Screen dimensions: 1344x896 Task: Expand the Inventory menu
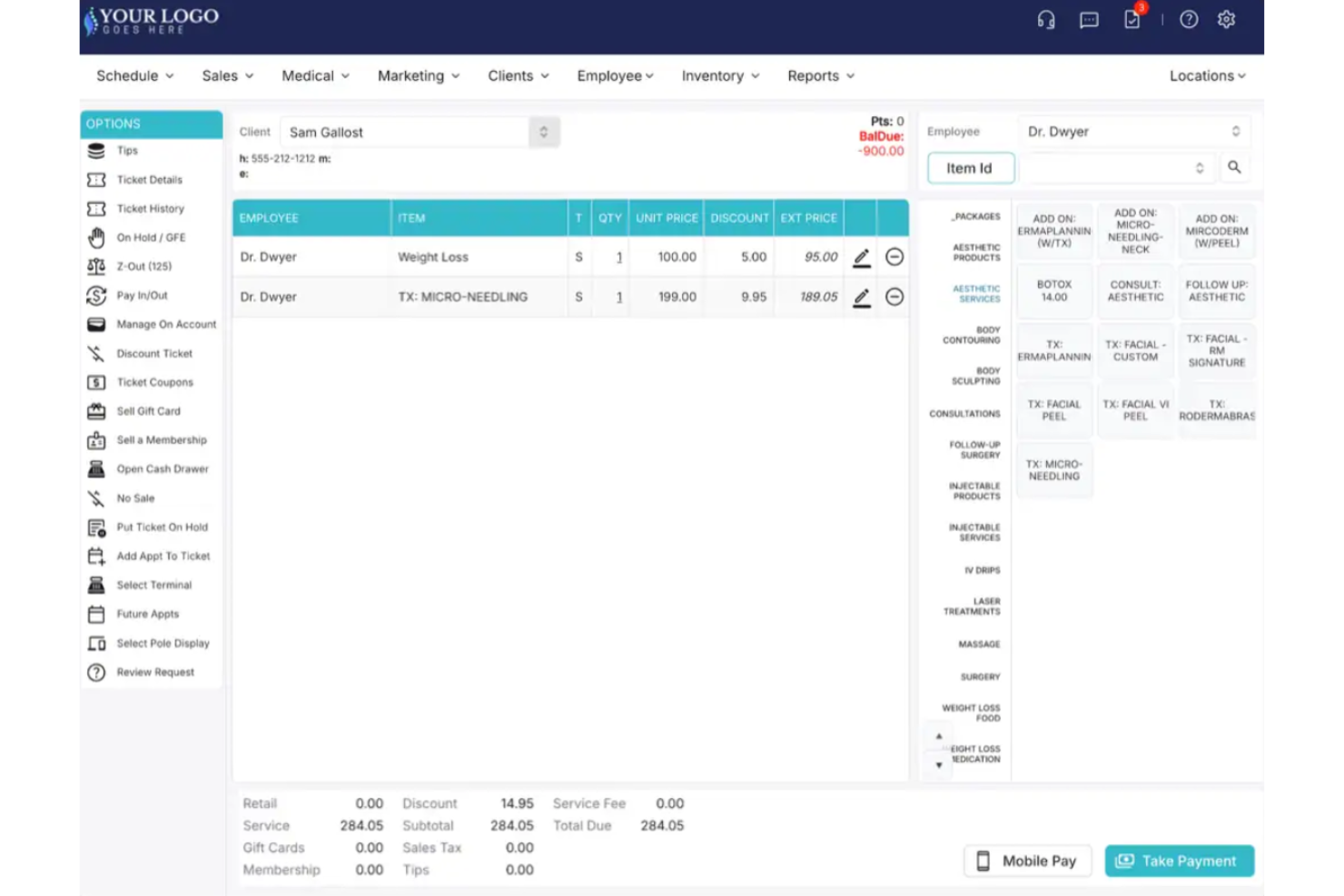[721, 76]
